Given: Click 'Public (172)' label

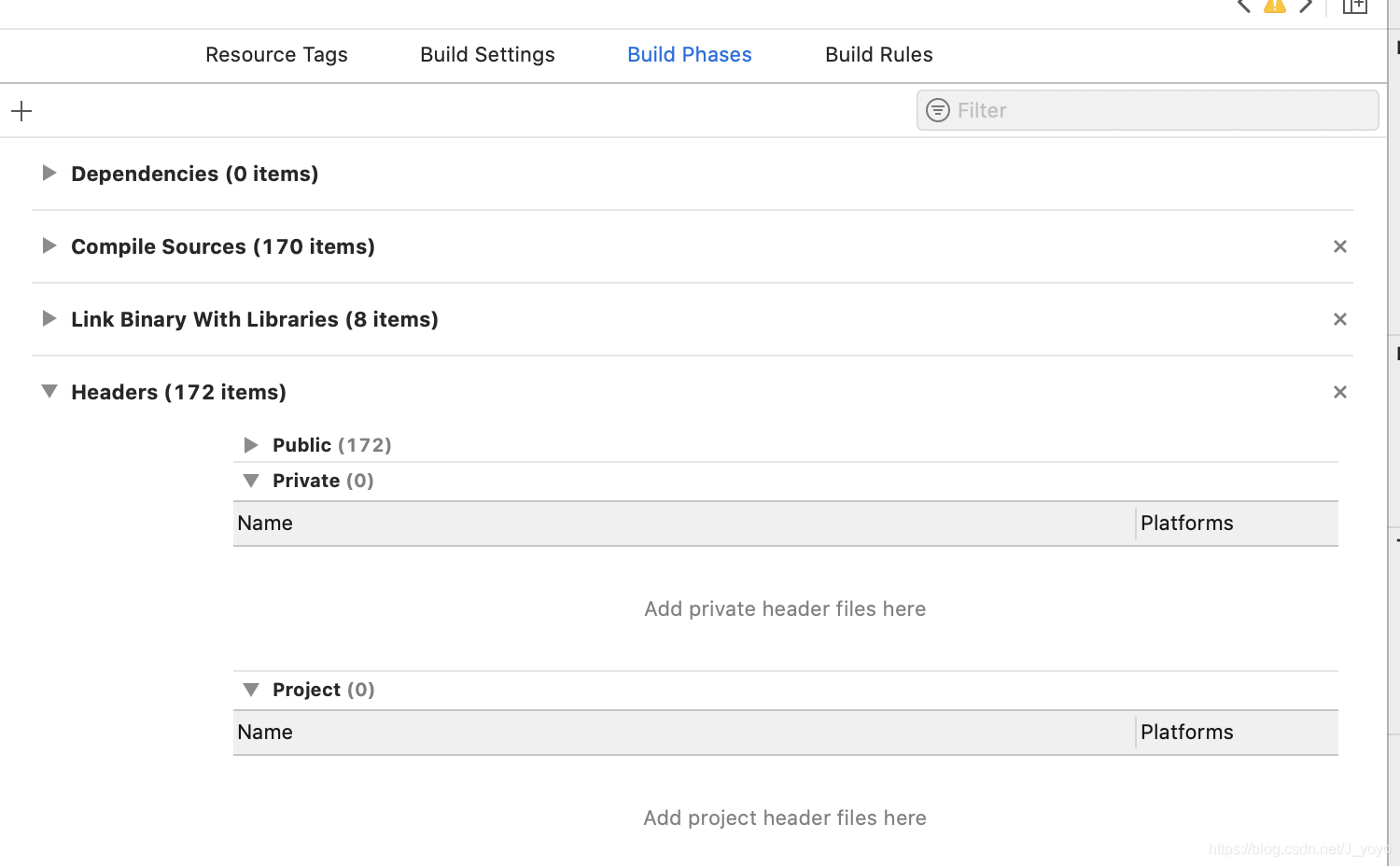Looking at the screenshot, I should pyautogui.click(x=332, y=445).
